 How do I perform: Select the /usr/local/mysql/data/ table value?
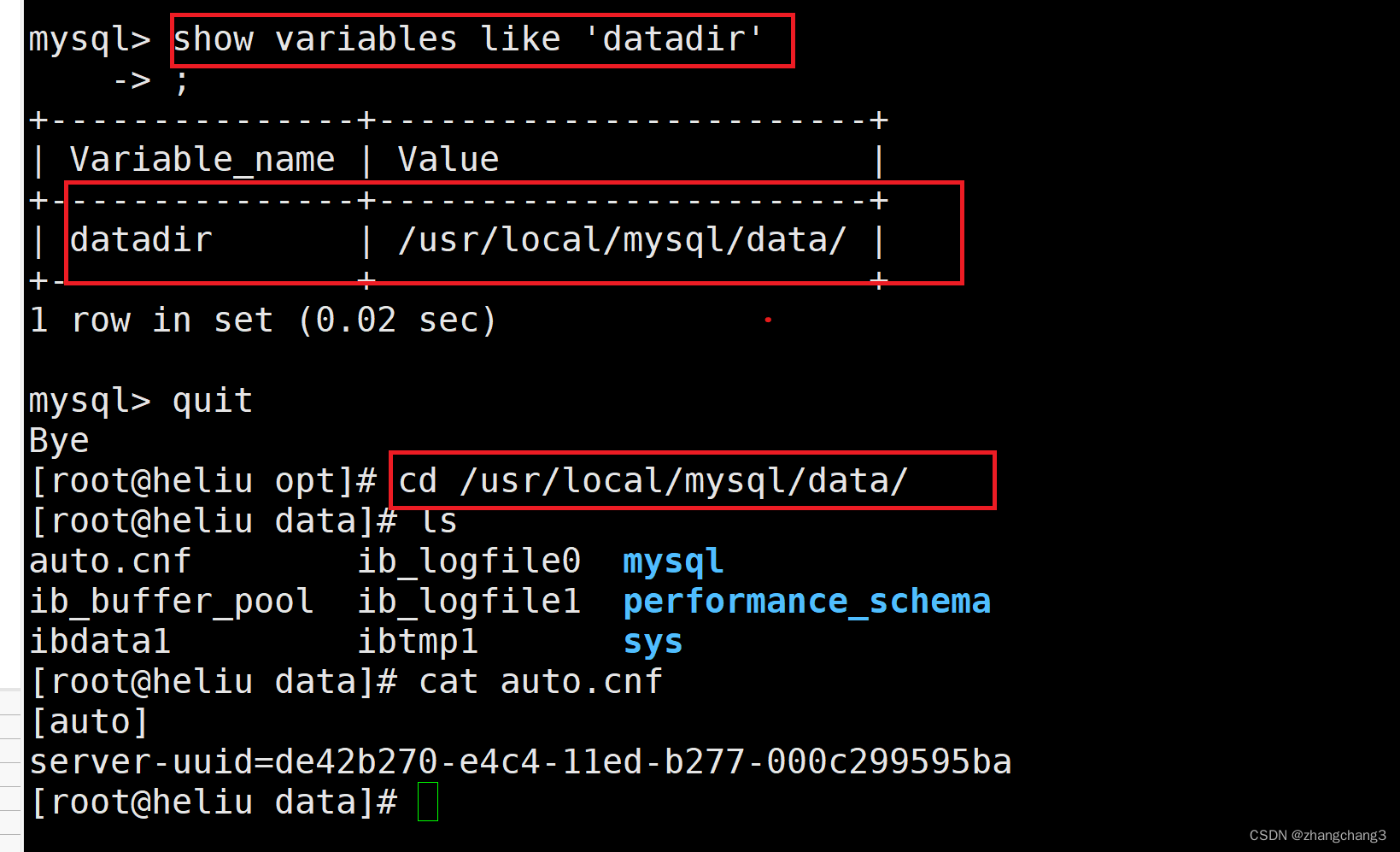point(622,240)
